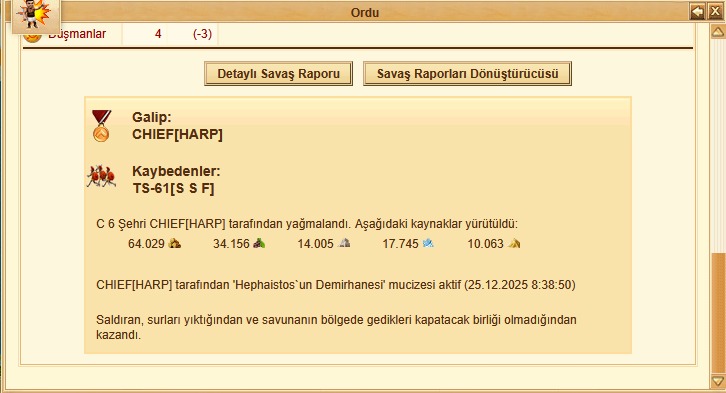Open the Detaylı Savaş Raporu button
The height and width of the screenshot is (393, 726).
tap(278, 74)
